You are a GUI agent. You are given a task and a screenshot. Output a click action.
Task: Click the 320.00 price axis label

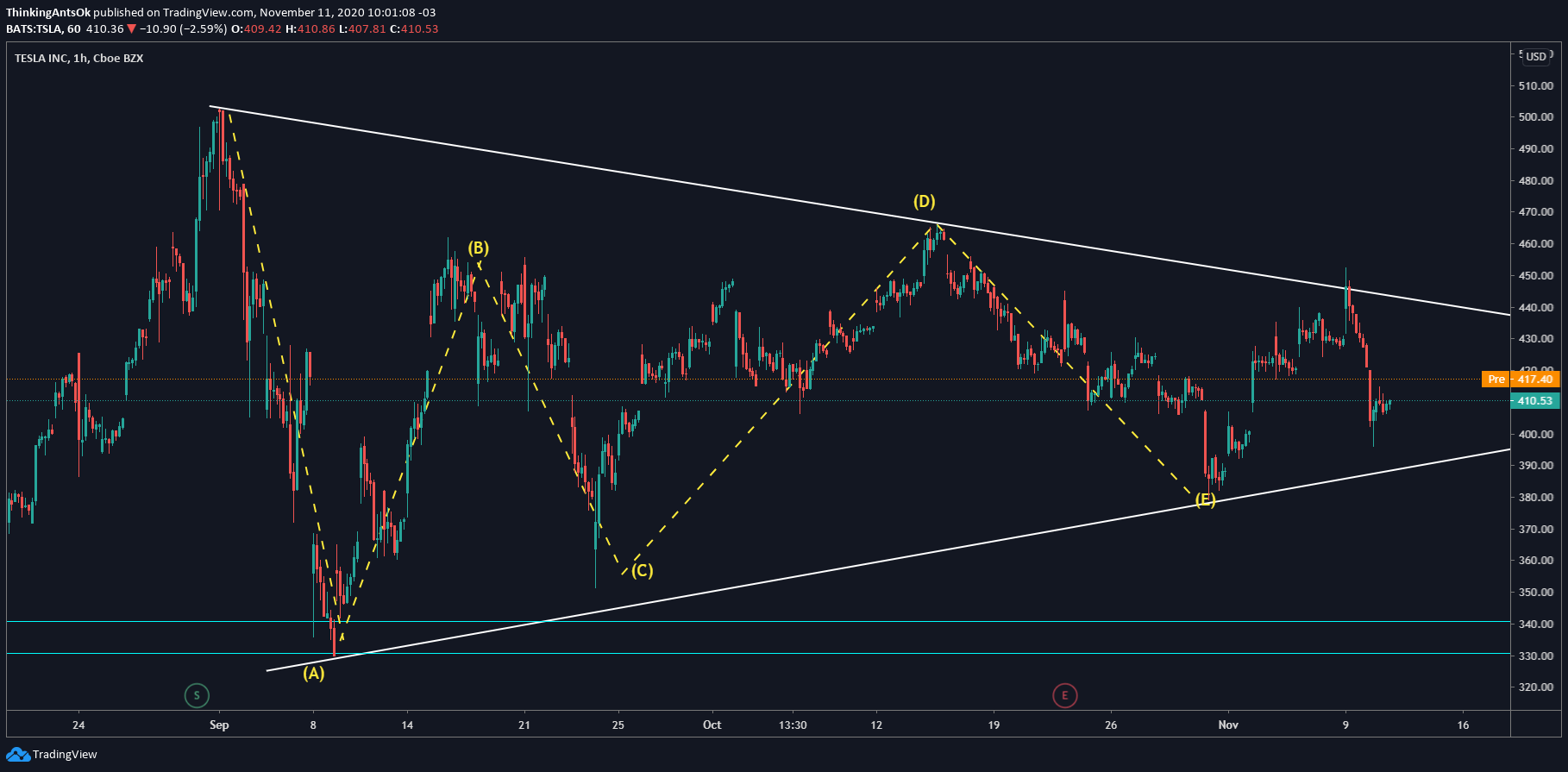(1536, 687)
